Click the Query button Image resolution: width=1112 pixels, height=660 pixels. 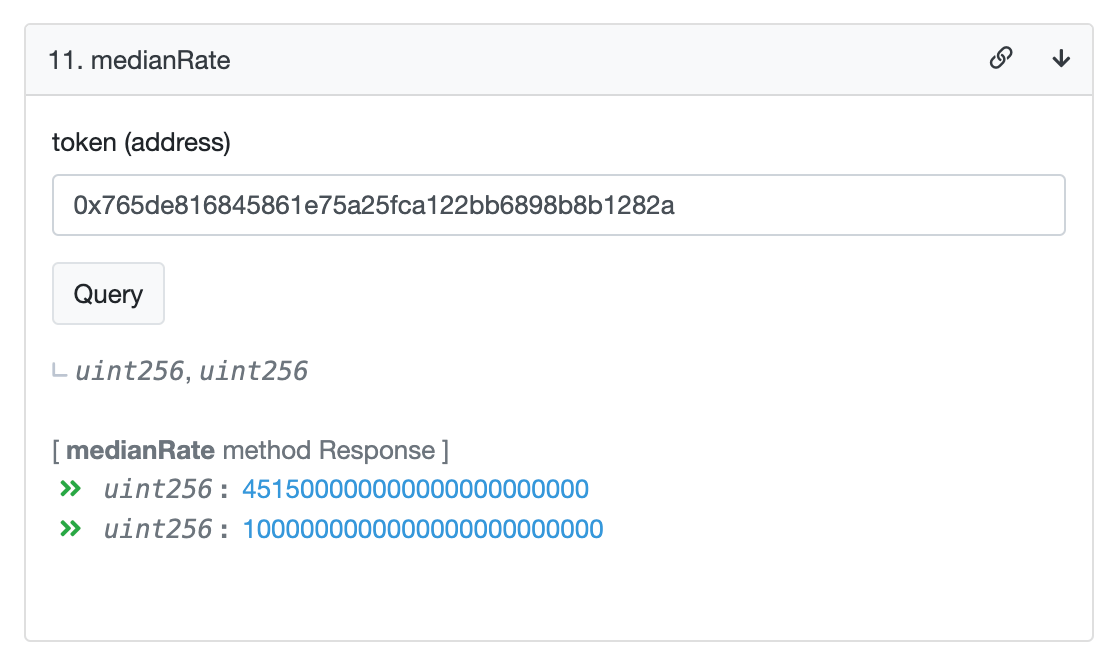pyautogui.click(x=109, y=293)
